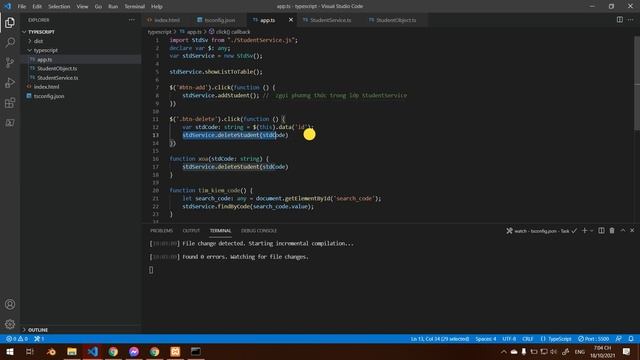The image size is (640, 360).
Task: Expand the dist folder
Action: 81,41
